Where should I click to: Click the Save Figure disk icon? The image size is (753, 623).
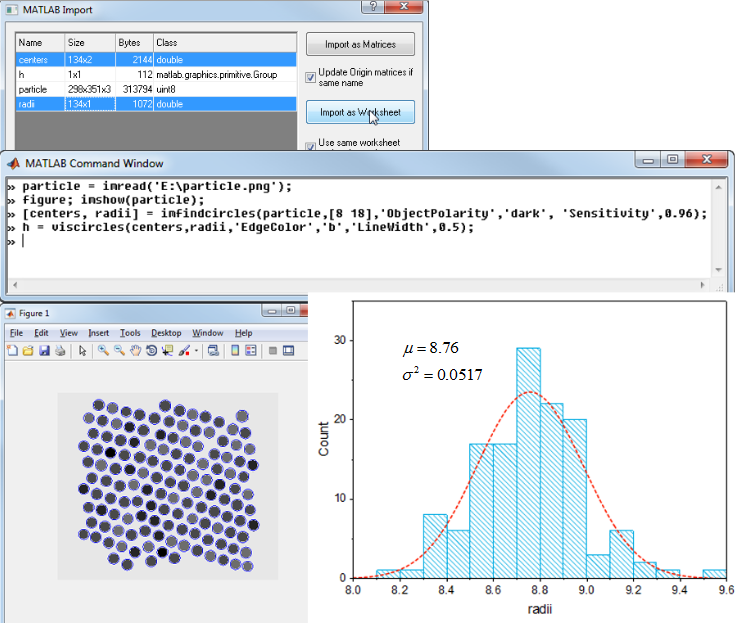click(42, 351)
